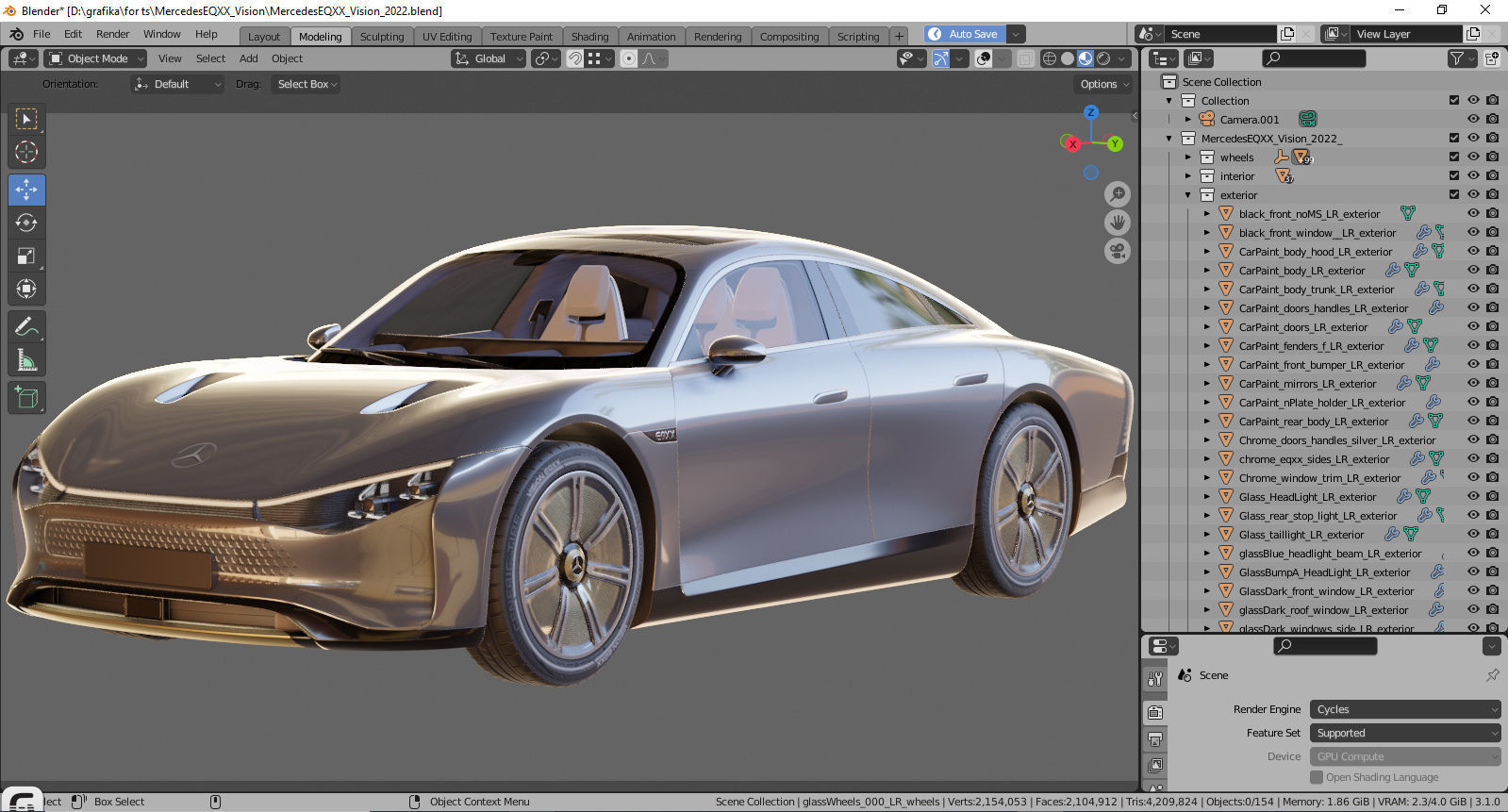Select Chrome_window_trim_LR_exterior in outliner

click(1319, 478)
